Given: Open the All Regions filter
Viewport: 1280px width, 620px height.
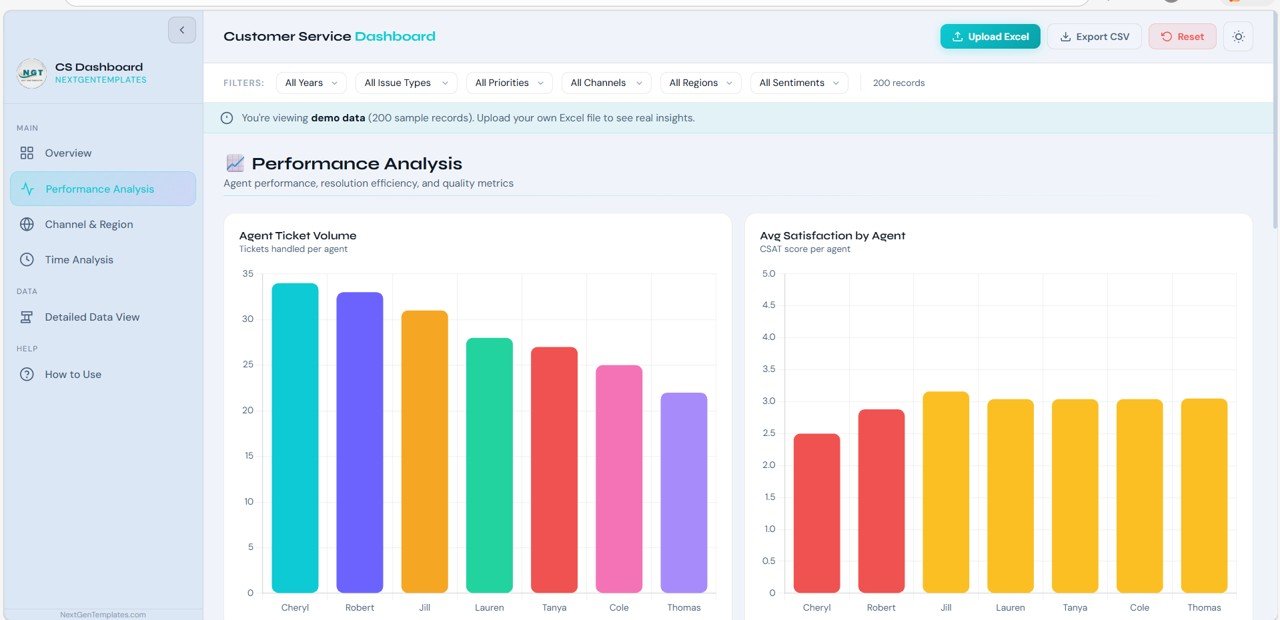Looking at the screenshot, I should pos(700,83).
